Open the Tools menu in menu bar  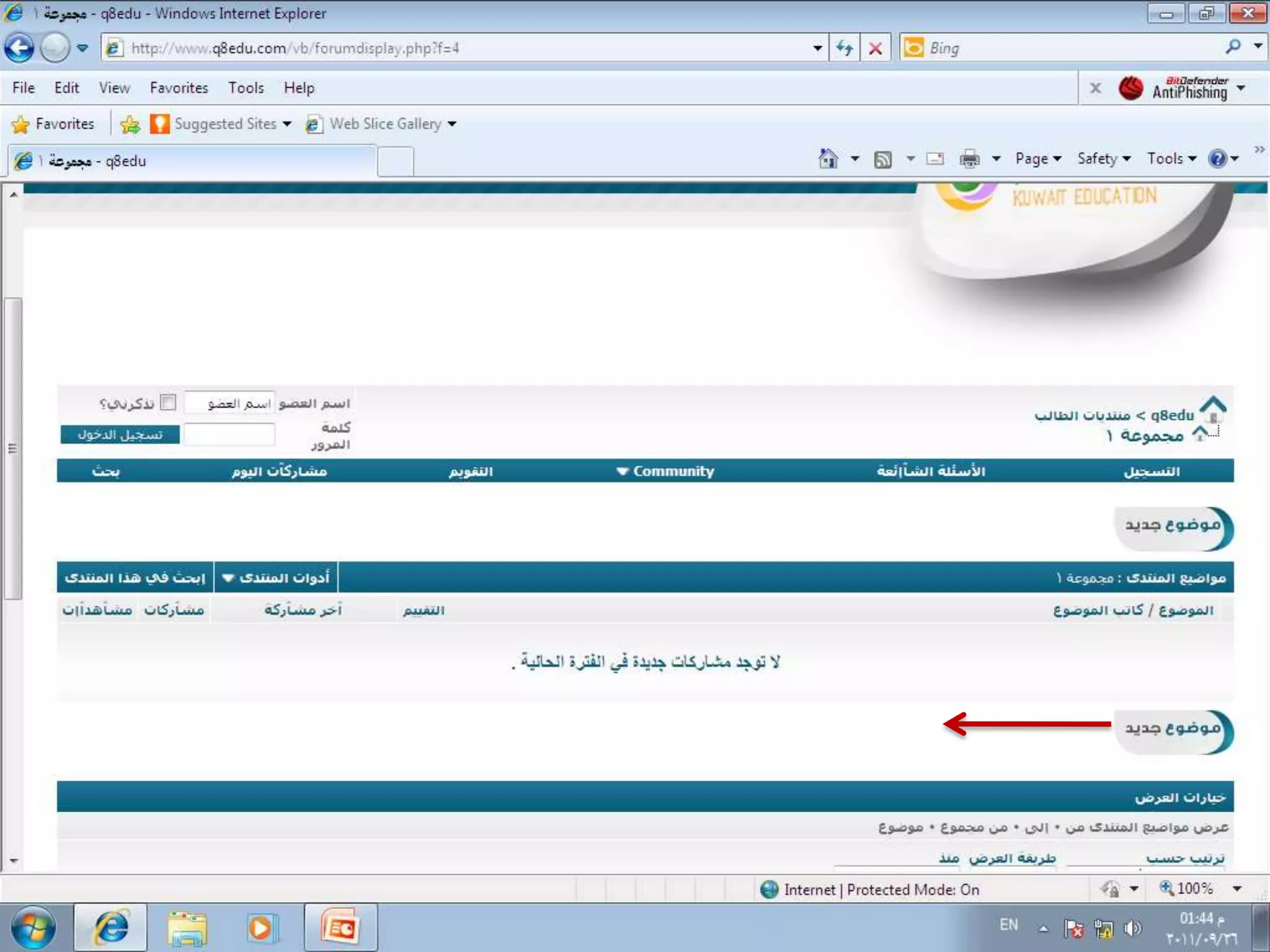(246, 88)
